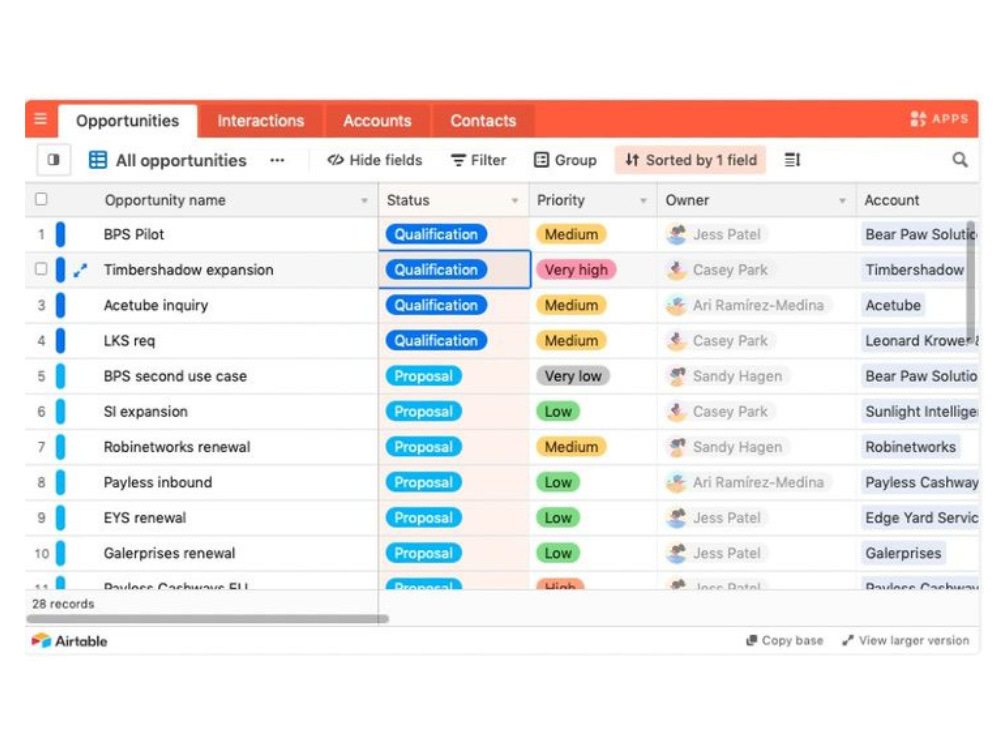This screenshot has height=750, width=1000.
Task: Switch to the Contacts tab
Action: (x=483, y=121)
